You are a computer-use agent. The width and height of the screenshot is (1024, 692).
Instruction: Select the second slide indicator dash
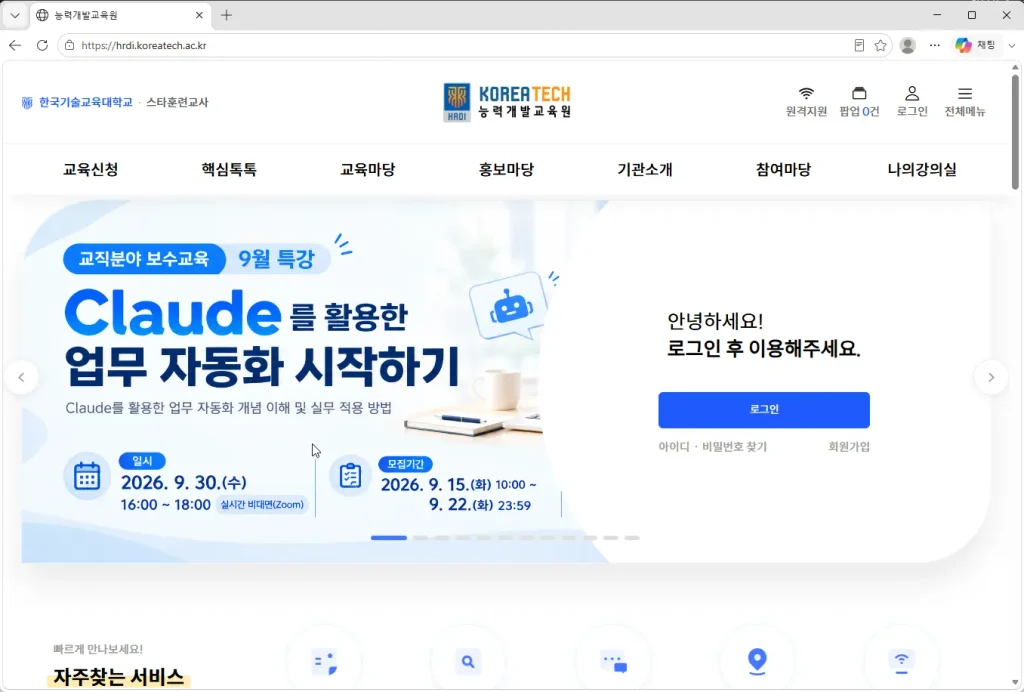click(420, 538)
